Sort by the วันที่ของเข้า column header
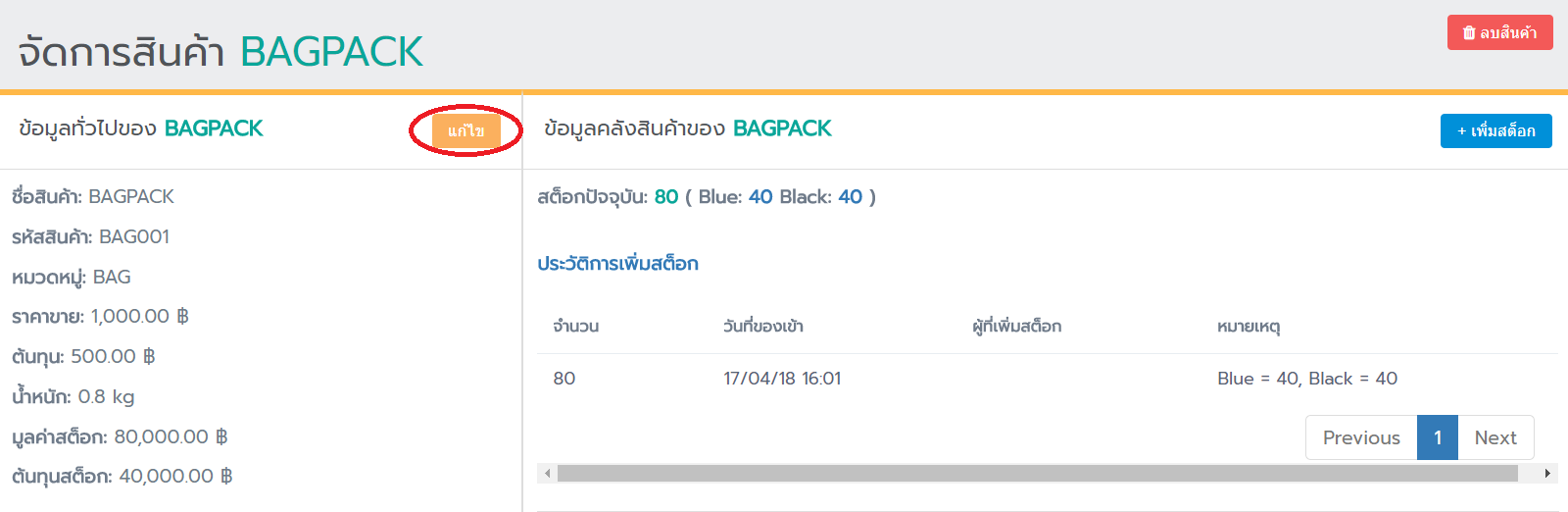This screenshot has height=512, width=1568. [762, 326]
